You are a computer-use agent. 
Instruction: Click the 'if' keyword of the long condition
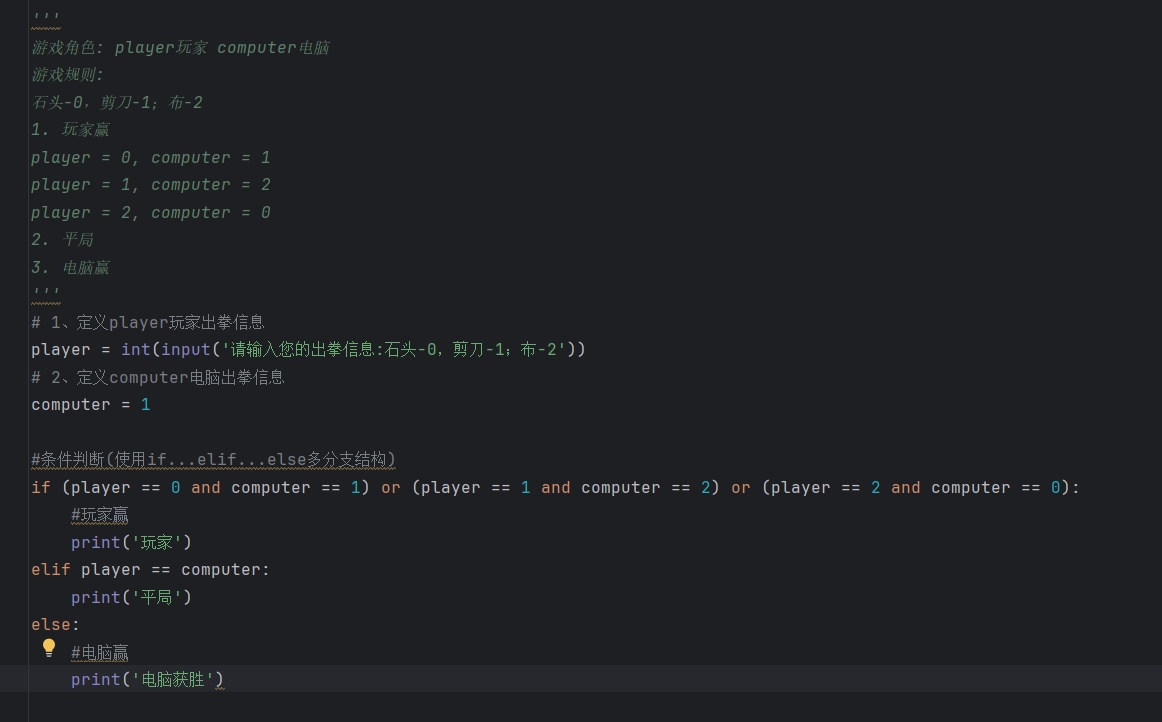coord(41,488)
